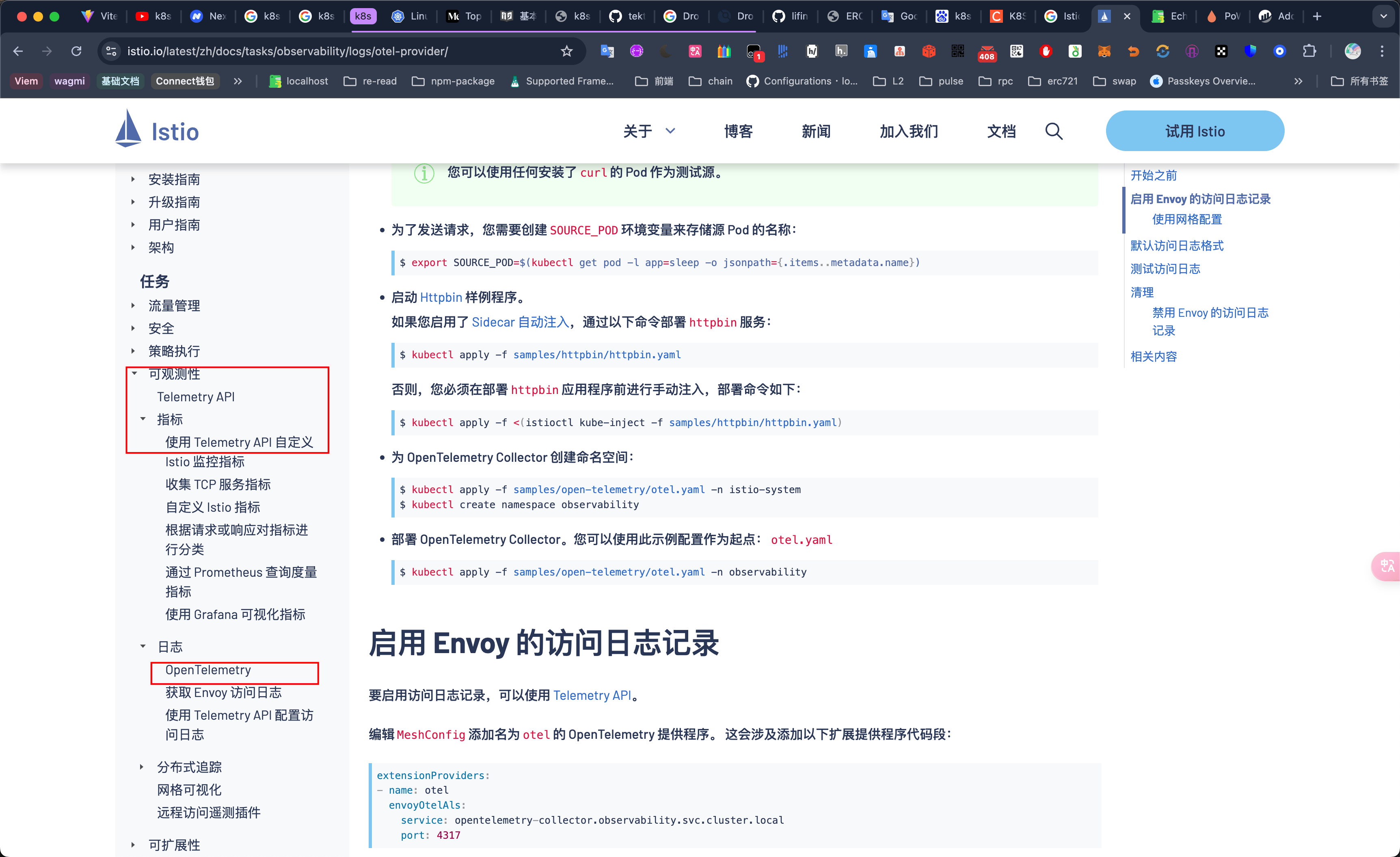
Task: Open the Chrome profile avatar
Action: (1353, 51)
